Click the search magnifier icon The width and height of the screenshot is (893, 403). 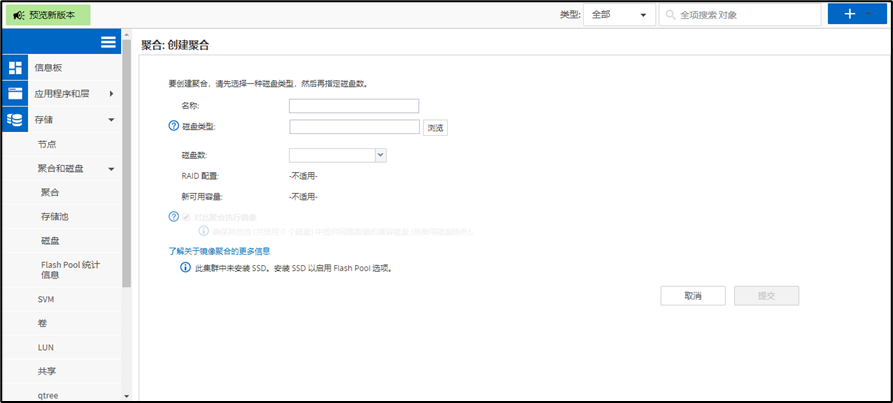click(669, 15)
